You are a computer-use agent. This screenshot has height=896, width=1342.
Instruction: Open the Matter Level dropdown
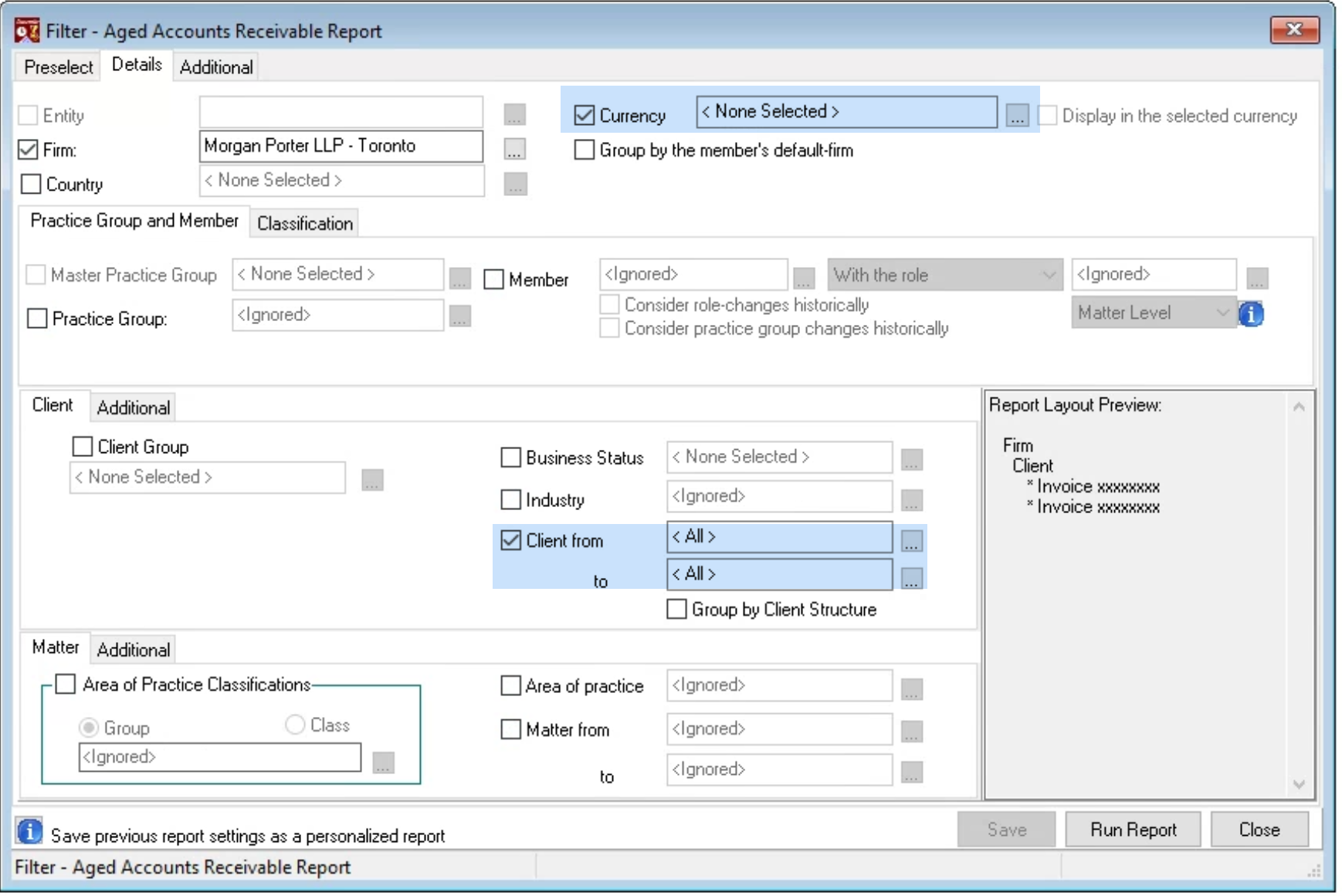click(x=1154, y=313)
